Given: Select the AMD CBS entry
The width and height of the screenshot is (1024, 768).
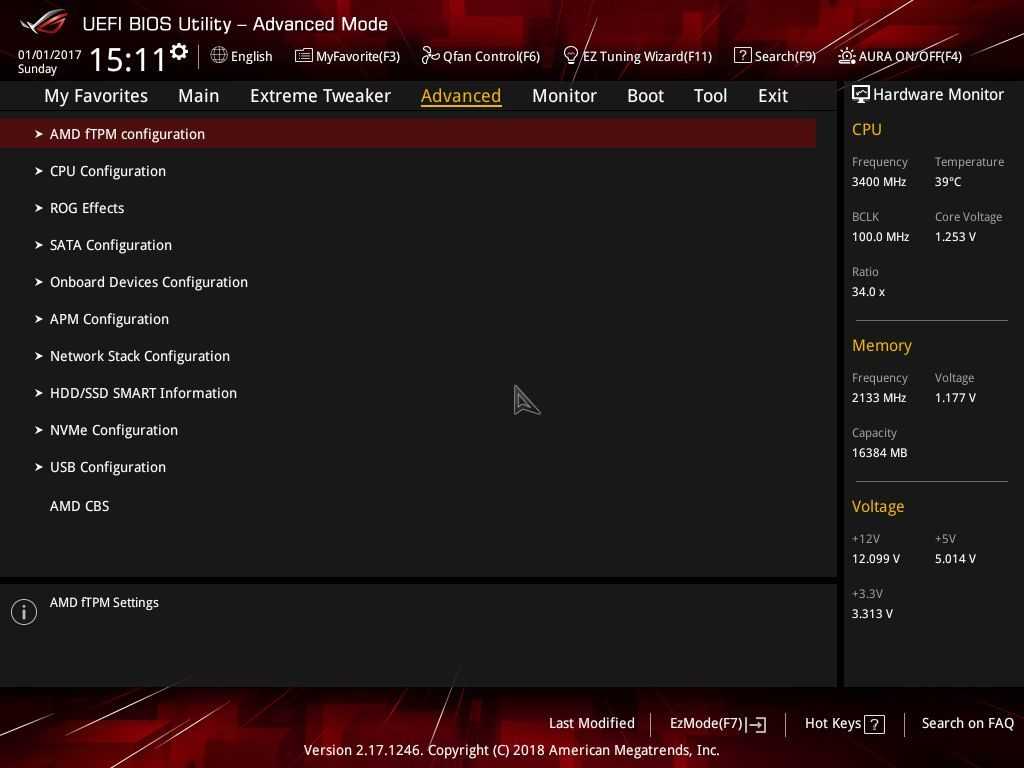Looking at the screenshot, I should [x=79, y=506].
